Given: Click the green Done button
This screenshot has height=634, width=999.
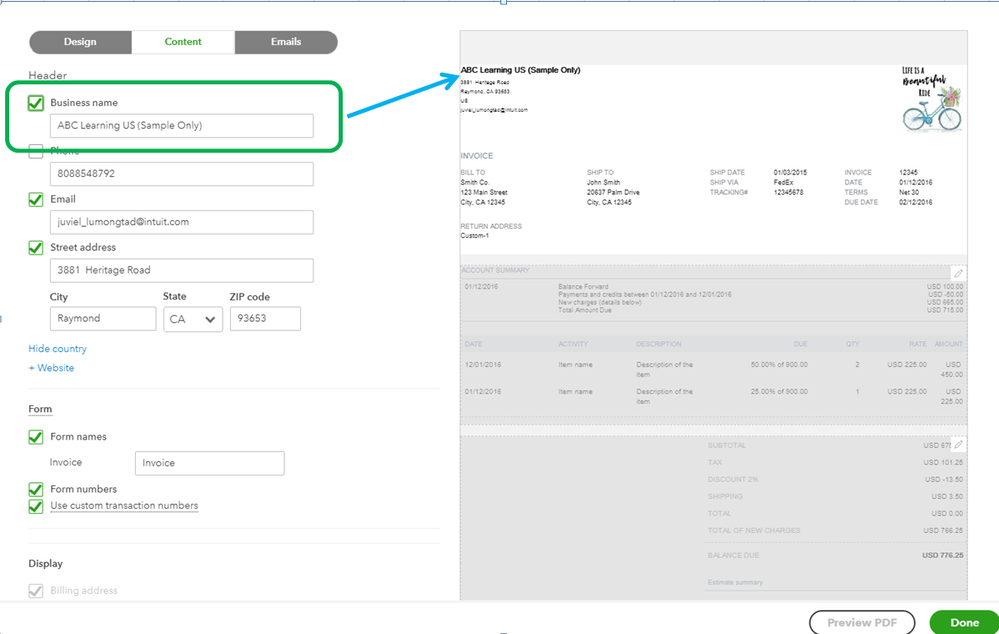Looking at the screenshot, I should coord(964,623).
